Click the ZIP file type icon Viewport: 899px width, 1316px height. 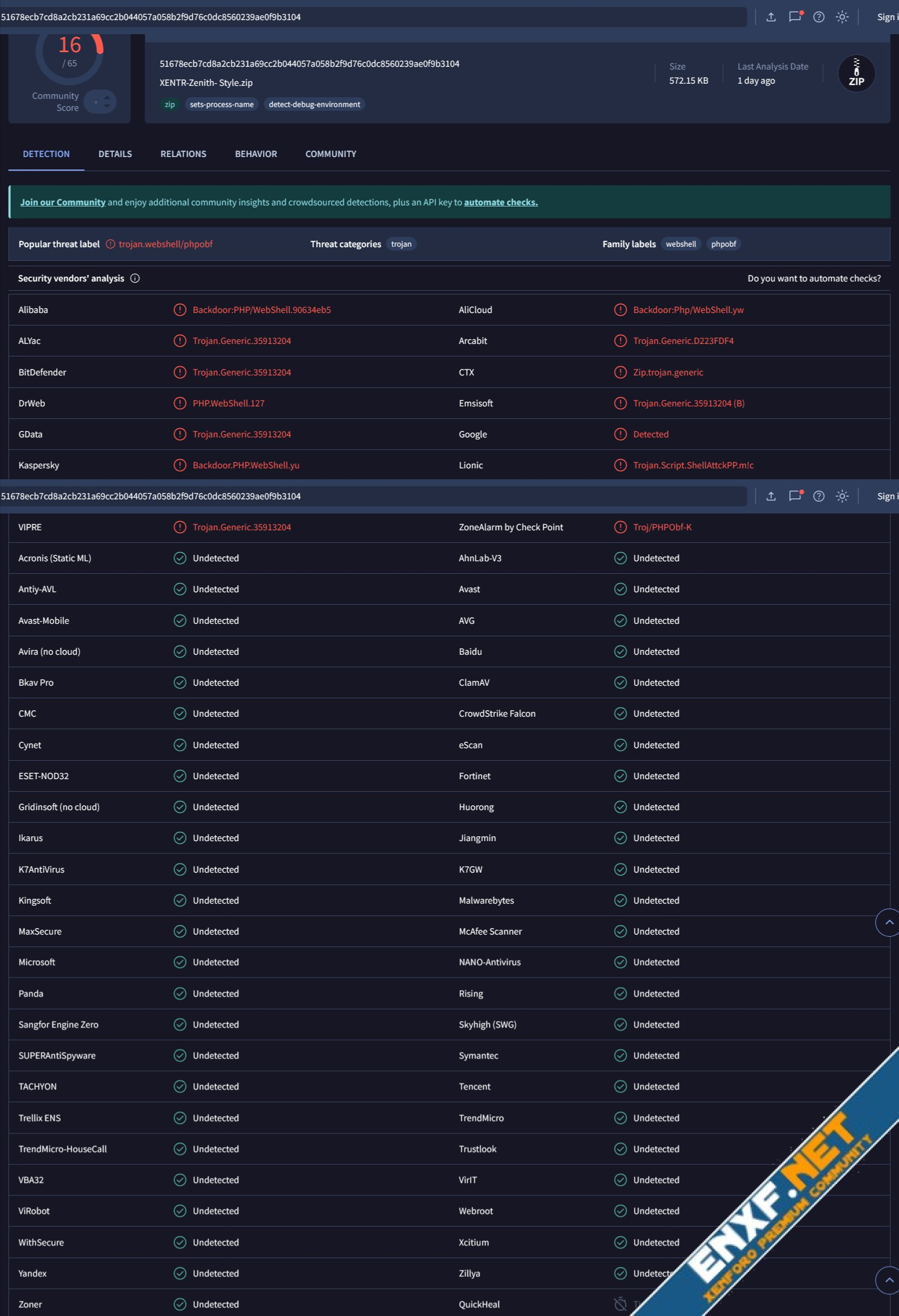(857, 73)
